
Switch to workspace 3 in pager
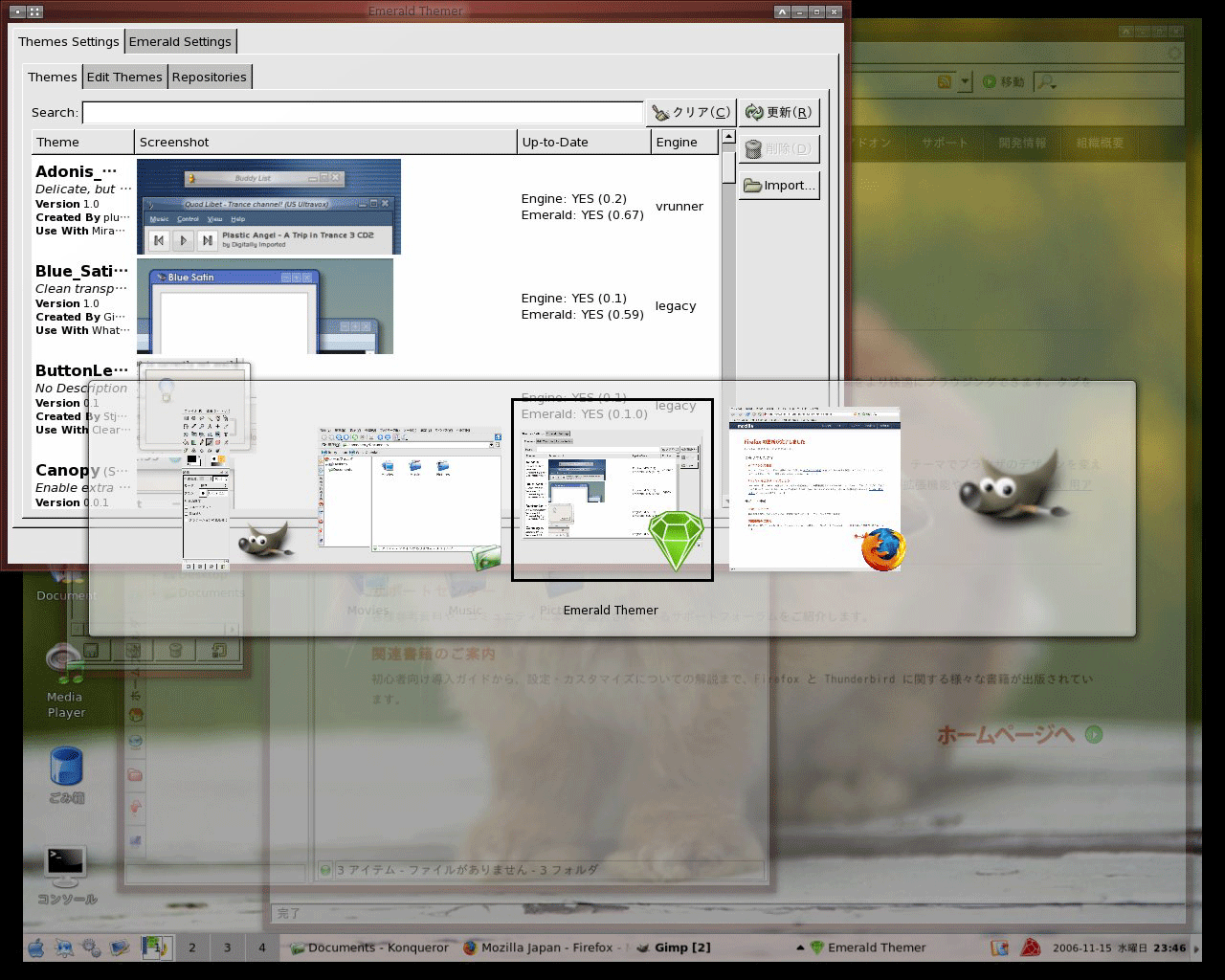pyautogui.click(x=227, y=947)
